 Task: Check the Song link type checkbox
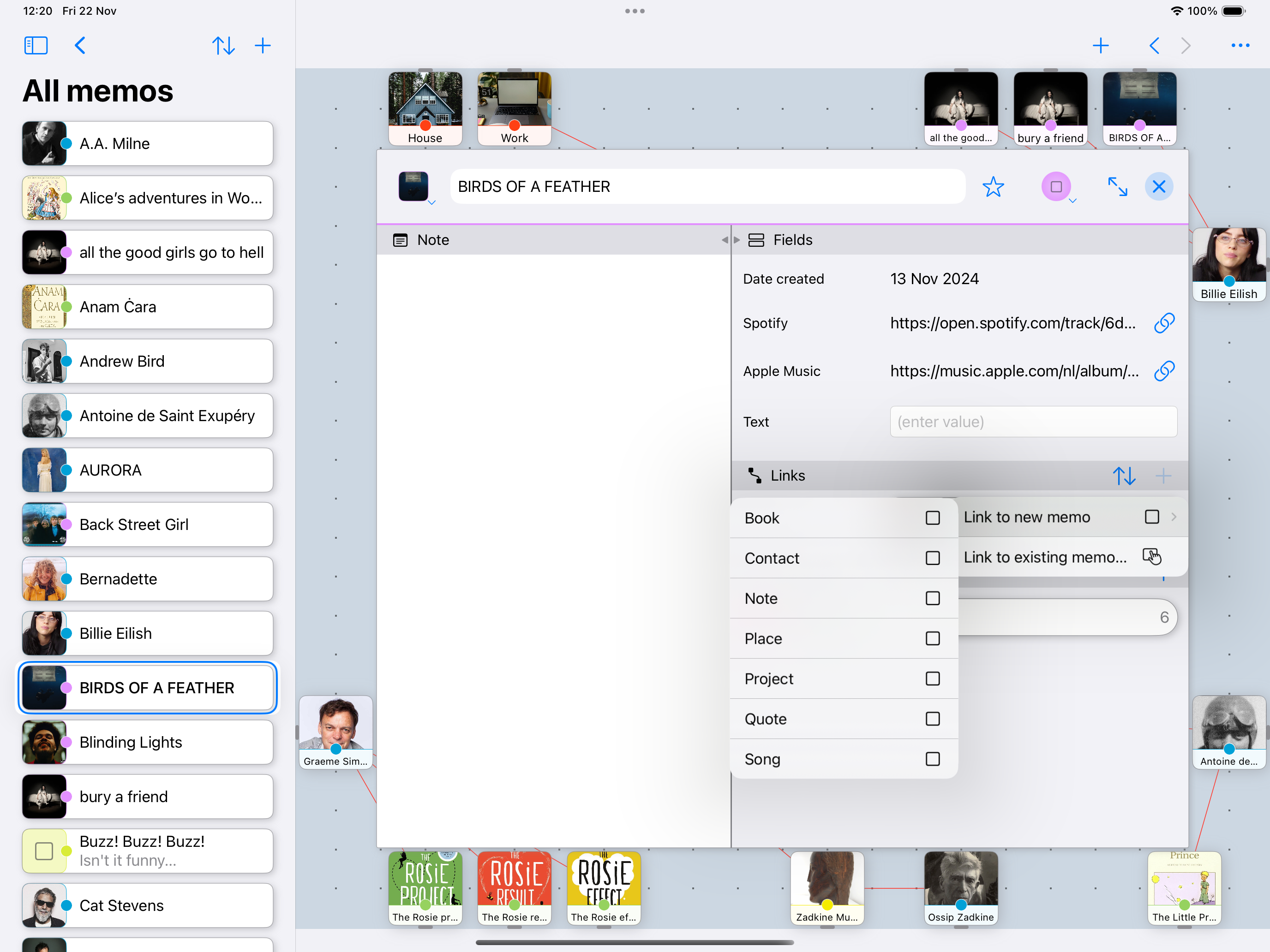point(933,759)
